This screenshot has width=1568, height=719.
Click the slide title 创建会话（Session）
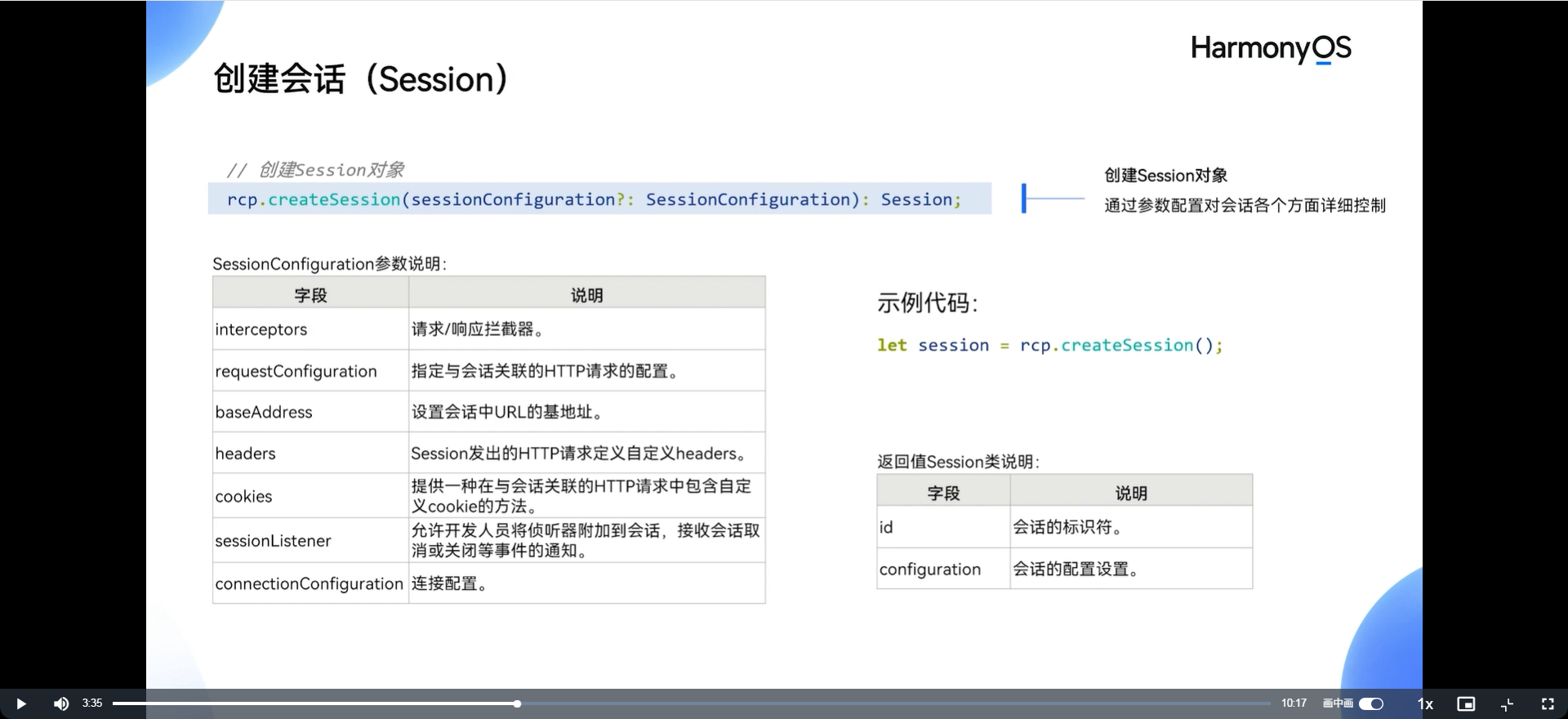pos(361,79)
